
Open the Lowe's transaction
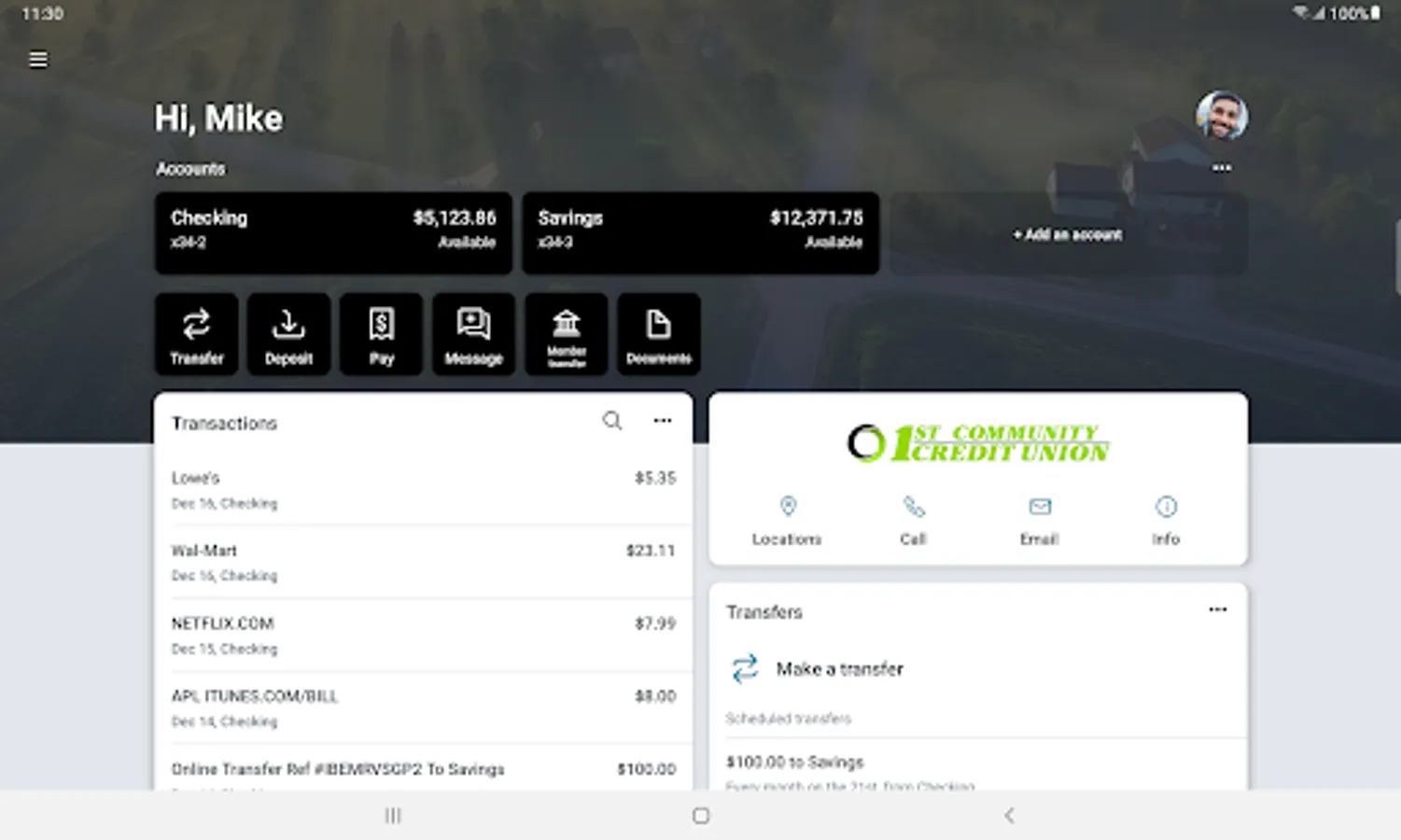(x=423, y=489)
